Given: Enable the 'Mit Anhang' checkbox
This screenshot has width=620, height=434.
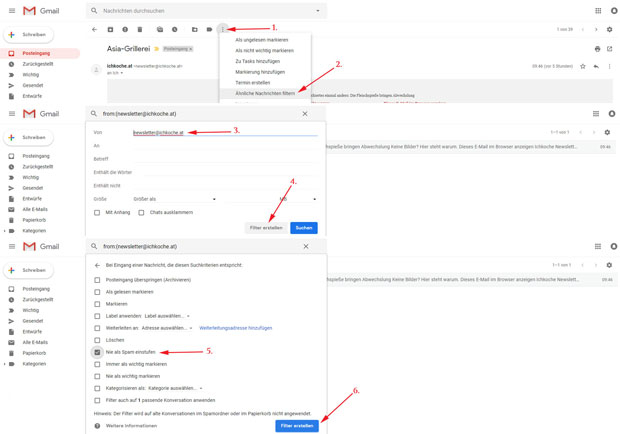Looking at the screenshot, I should [x=97, y=212].
